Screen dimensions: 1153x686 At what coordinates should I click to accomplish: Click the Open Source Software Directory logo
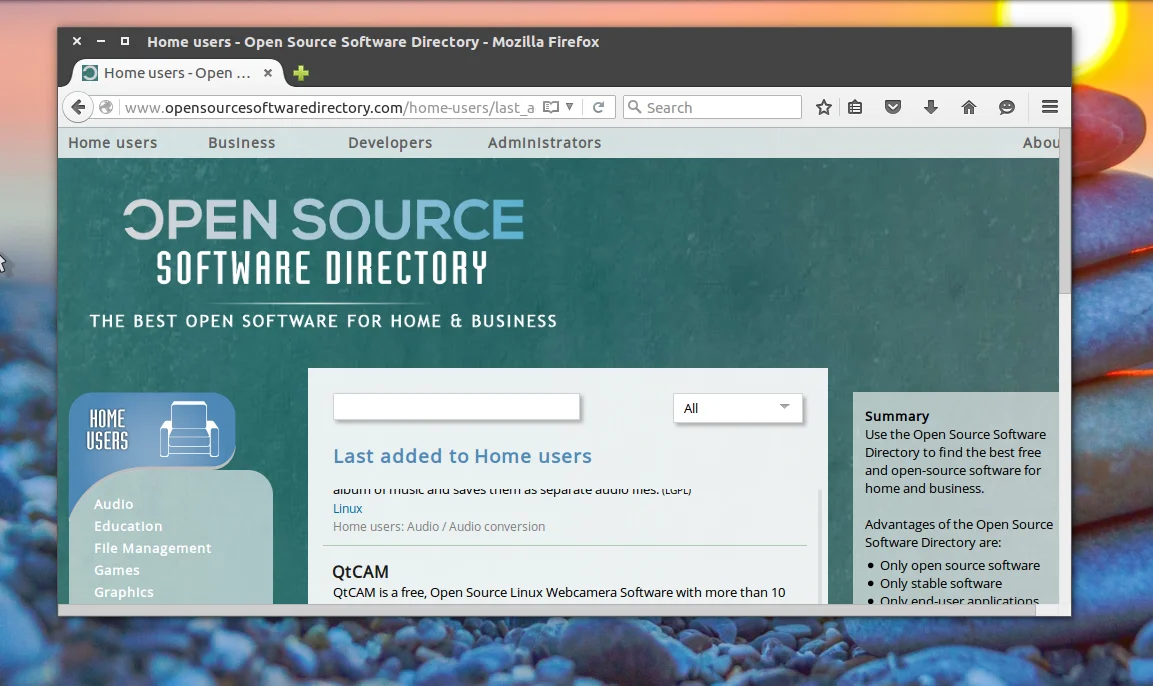point(324,263)
